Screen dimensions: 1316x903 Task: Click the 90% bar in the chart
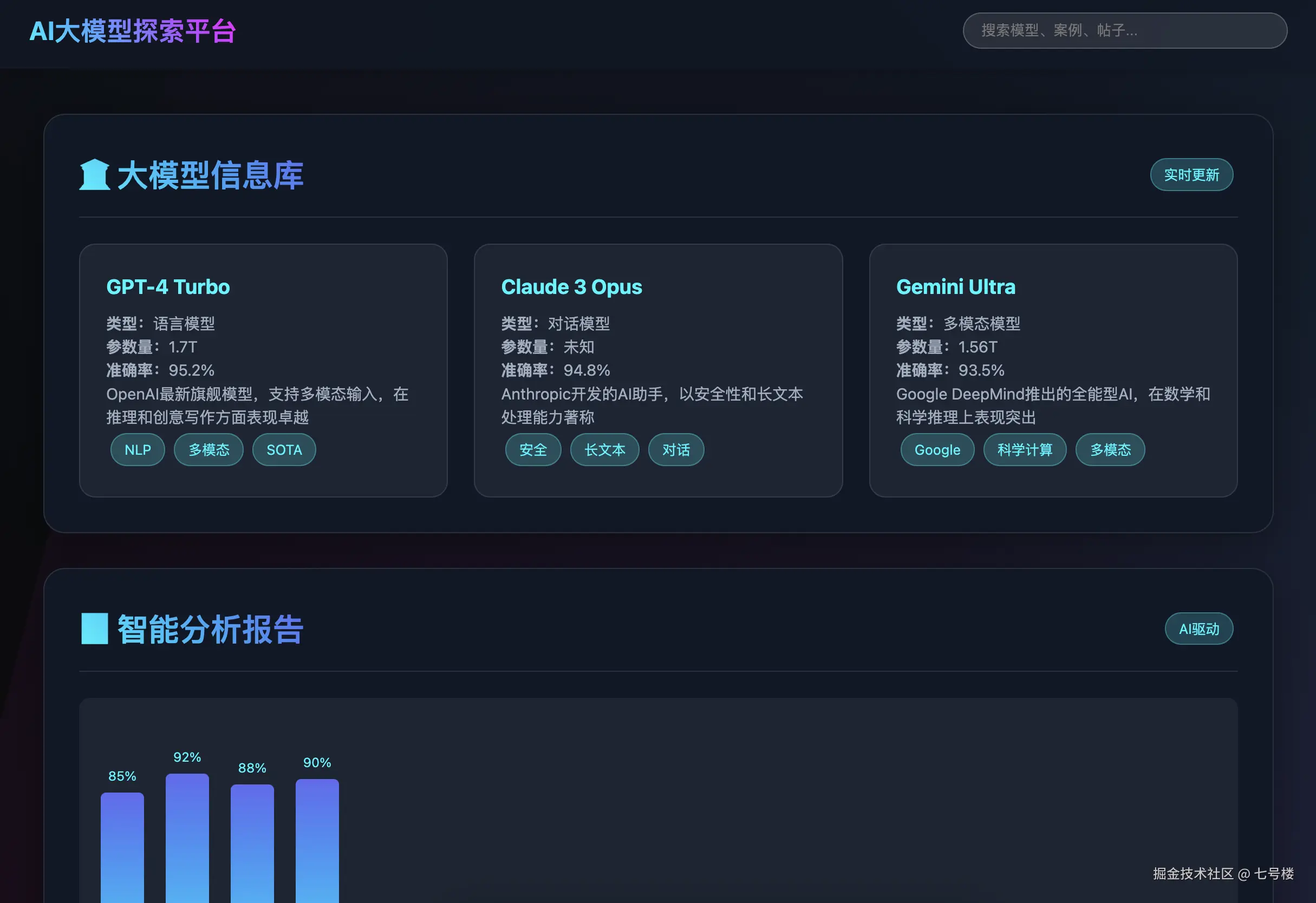(x=317, y=841)
